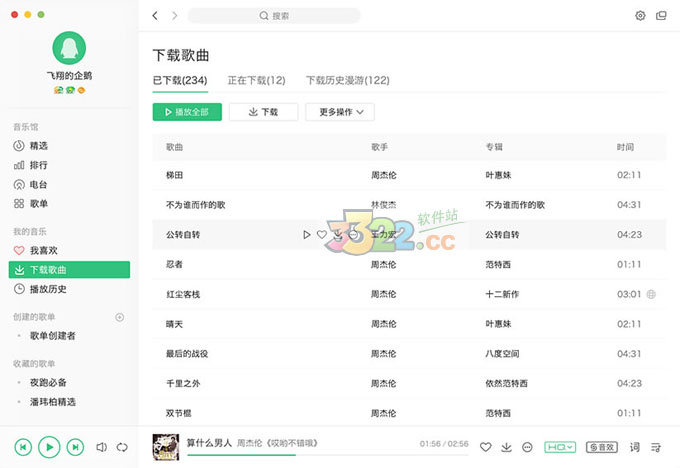This screenshot has height=468, width=680.
Task: Switch to 下载历史漫游(122) tab
Action: [x=348, y=81]
